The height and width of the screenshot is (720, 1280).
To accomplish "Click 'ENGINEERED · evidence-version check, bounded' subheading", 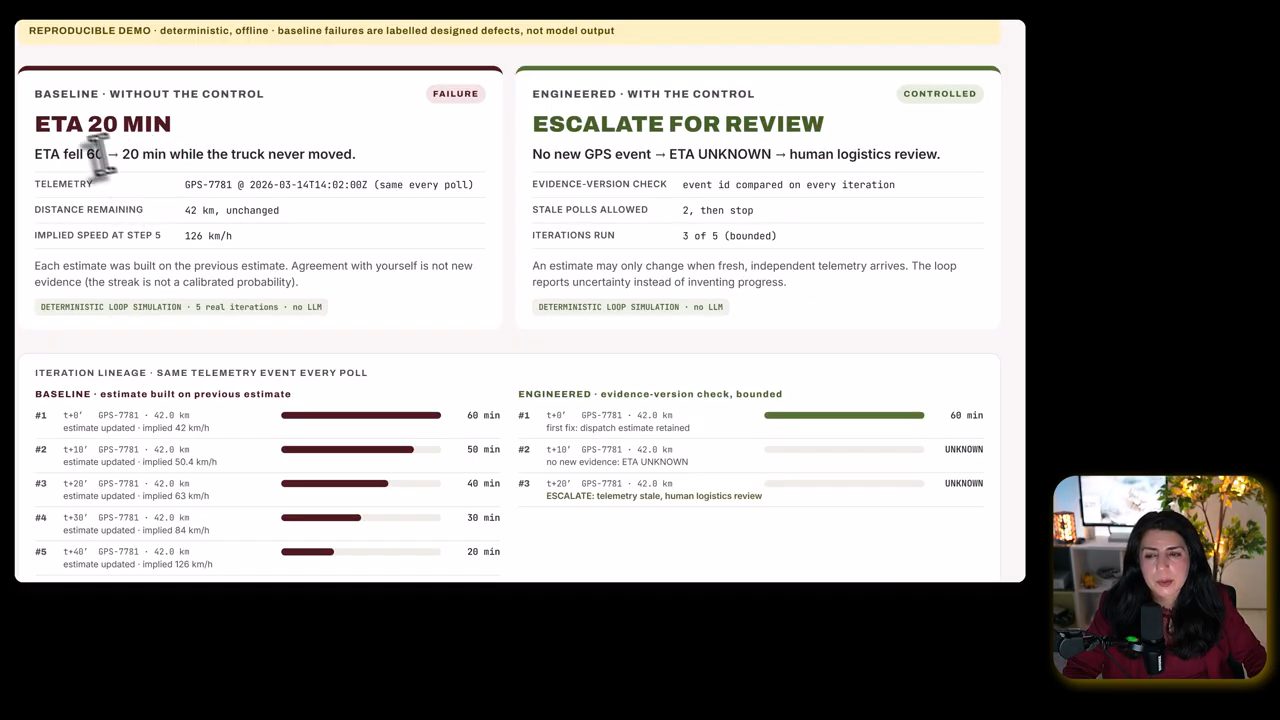I will pyautogui.click(x=650, y=394).
